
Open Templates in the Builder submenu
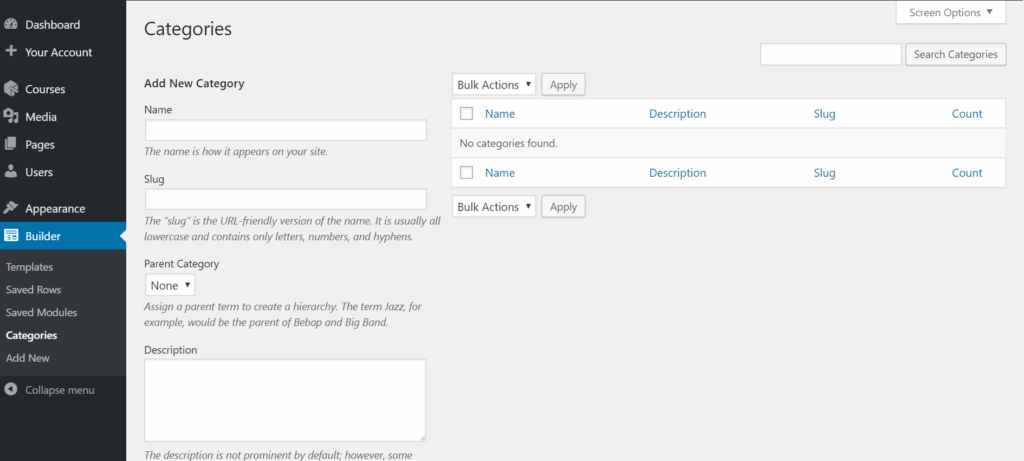click(x=29, y=267)
